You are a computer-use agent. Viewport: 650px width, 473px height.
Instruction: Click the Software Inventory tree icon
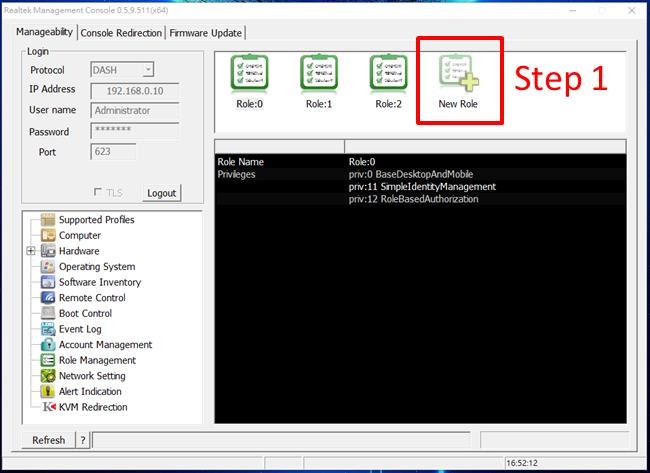[x=48, y=282]
